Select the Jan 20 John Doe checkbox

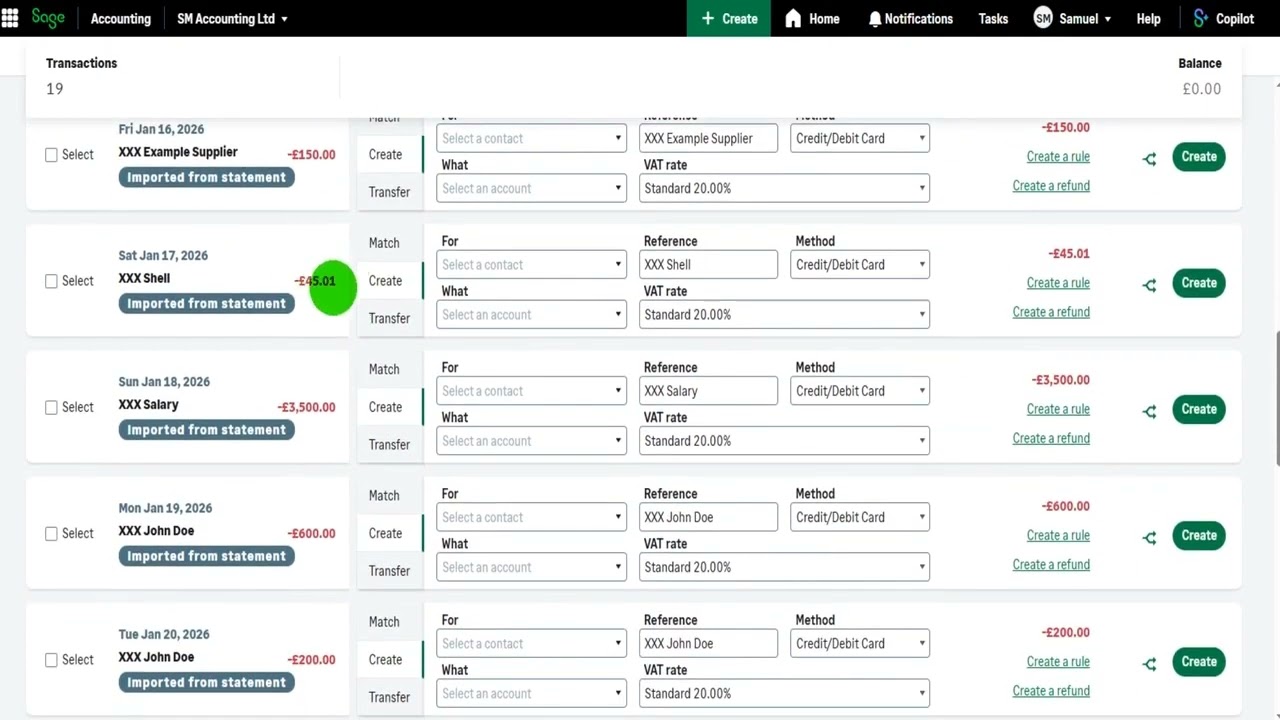tap(51, 660)
